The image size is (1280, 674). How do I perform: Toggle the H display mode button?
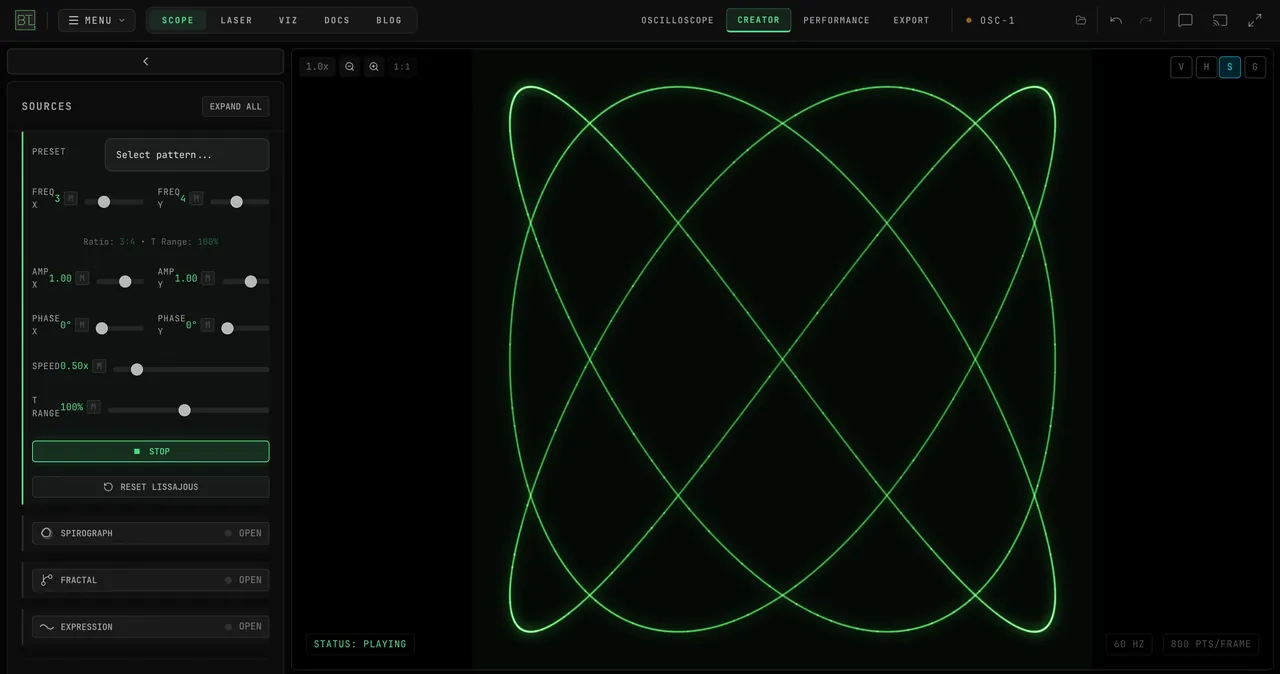click(1206, 67)
